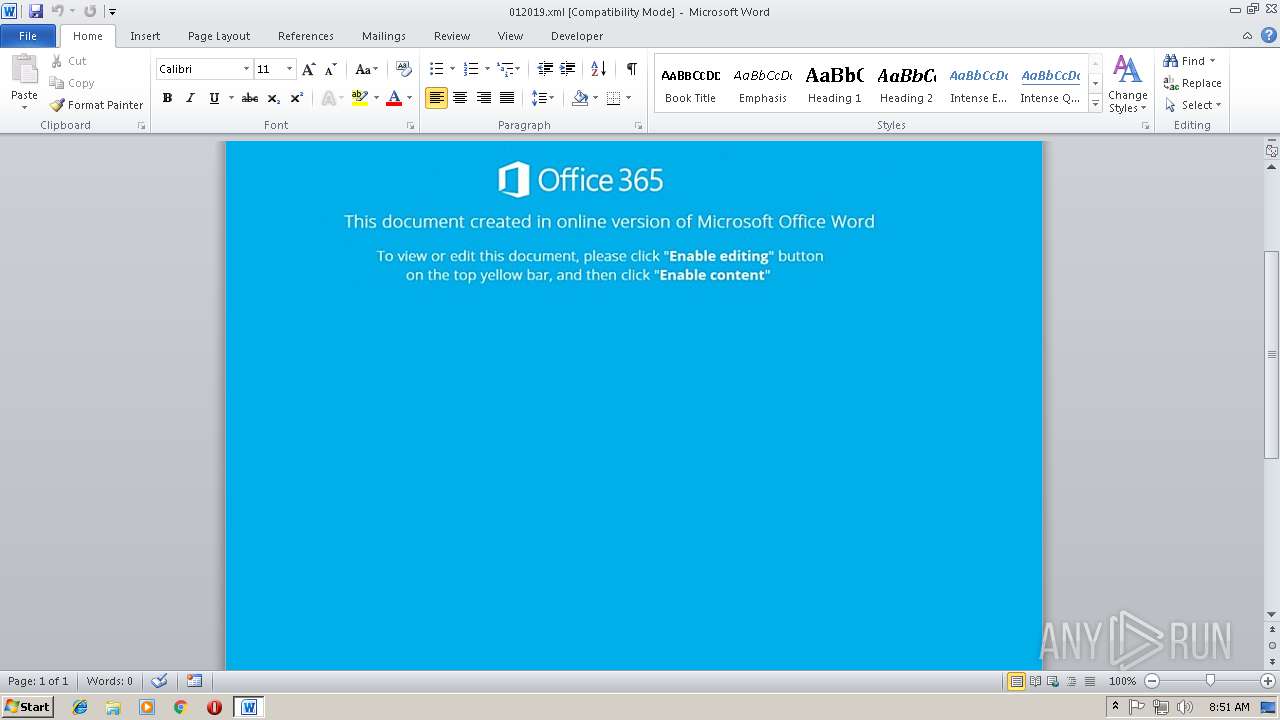Open the font size dropdown

[290, 69]
